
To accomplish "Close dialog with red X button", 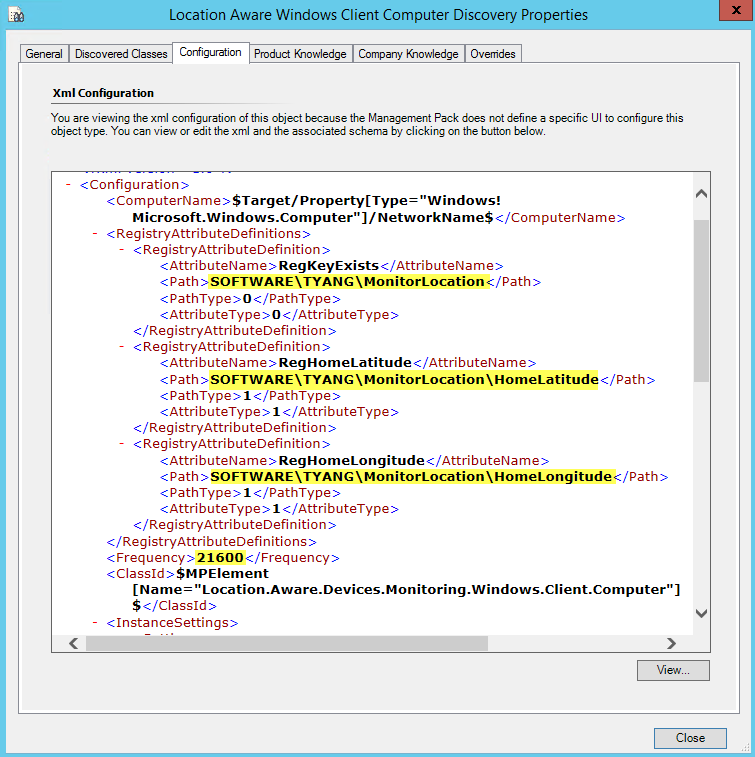I will (x=737, y=10).
